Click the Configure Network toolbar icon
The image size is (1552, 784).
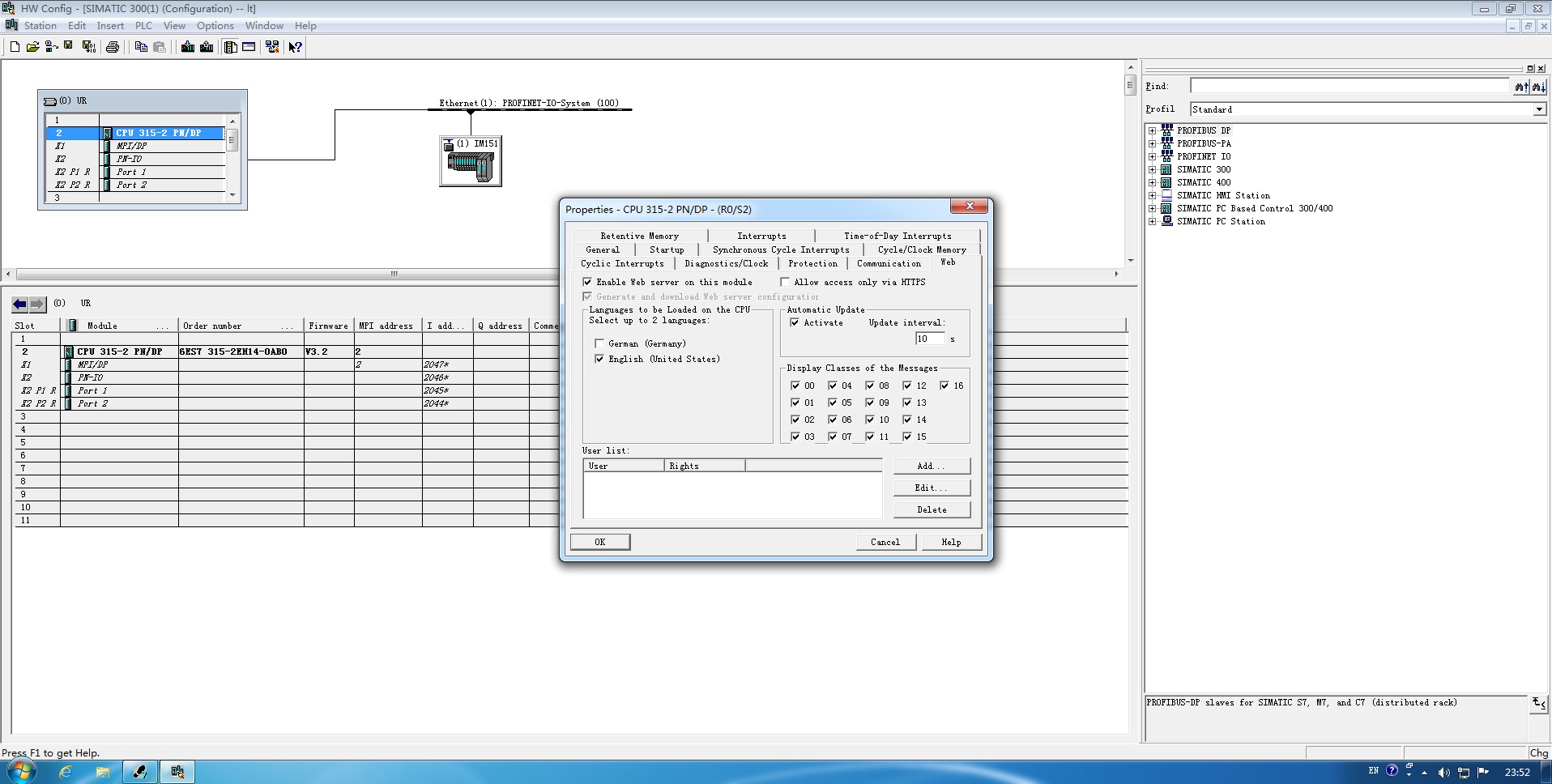tap(272, 47)
